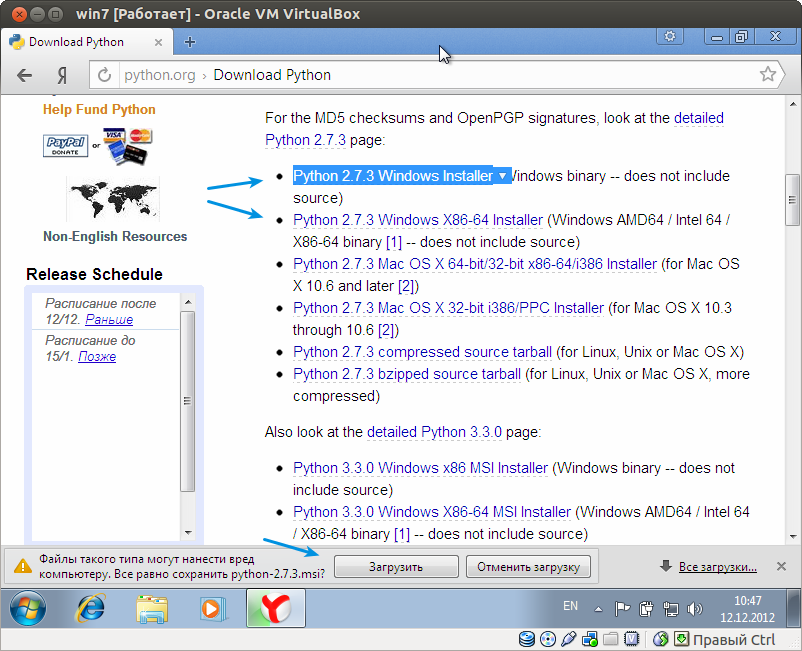Click the Yandex browser taskbar button
The width and height of the screenshot is (802, 651).
click(x=276, y=608)
